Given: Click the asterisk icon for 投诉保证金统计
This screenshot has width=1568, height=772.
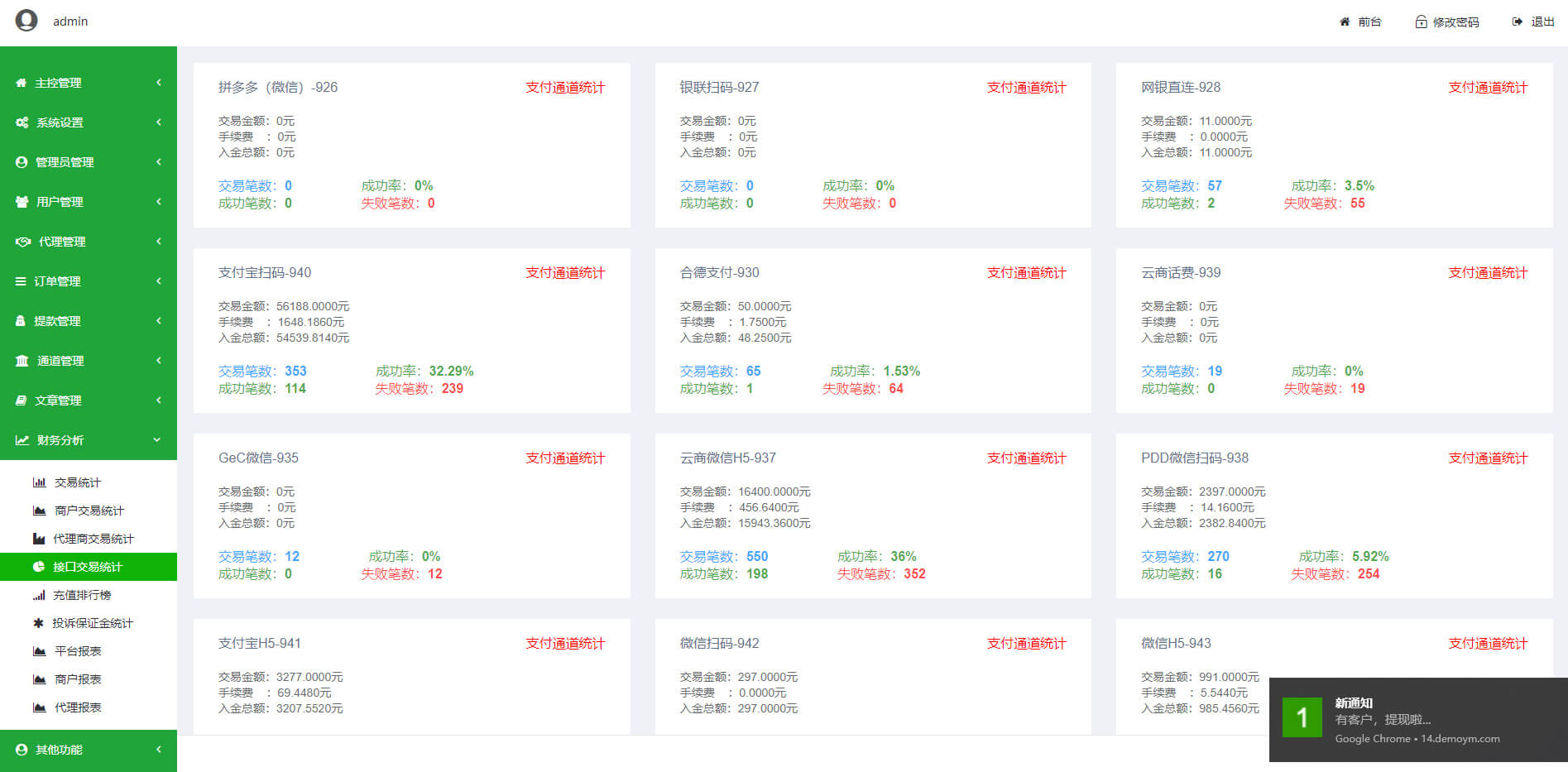Looking at the screenshot, I should pyautogui.click(x=38, y=623).
